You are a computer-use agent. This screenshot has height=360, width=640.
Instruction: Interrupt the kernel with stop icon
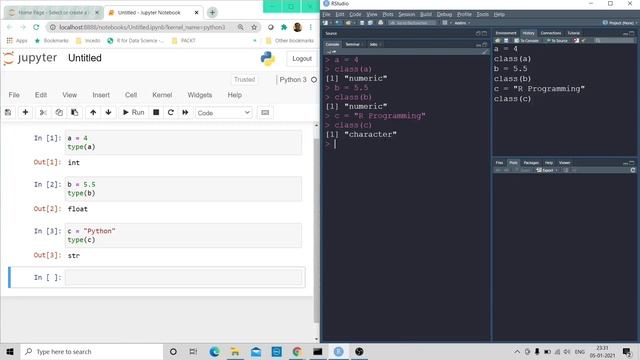(156, 112)
